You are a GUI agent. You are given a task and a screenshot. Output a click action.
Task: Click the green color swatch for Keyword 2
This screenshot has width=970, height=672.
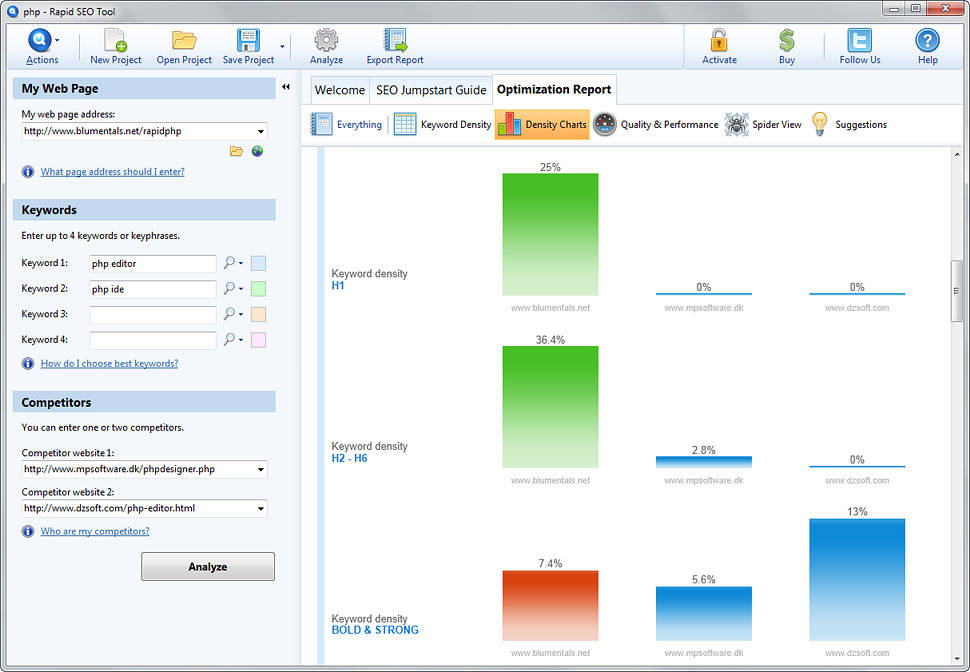(x=258, y=289)
